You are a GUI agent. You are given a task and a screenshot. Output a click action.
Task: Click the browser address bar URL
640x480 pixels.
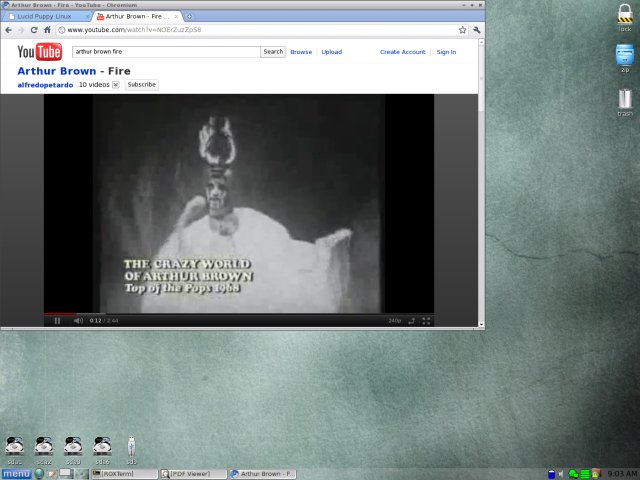(x=134, y=30)
